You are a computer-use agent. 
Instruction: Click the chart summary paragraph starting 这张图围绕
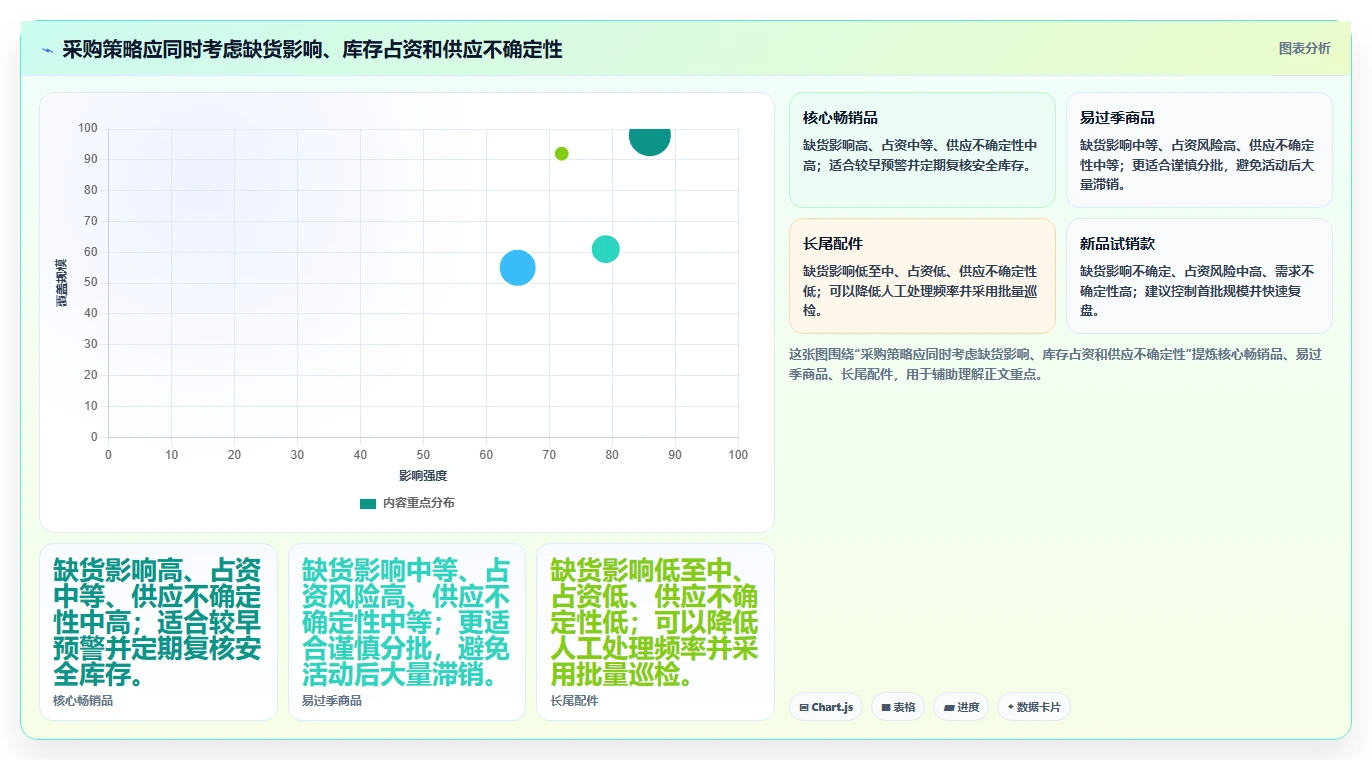coord(1056,365)
